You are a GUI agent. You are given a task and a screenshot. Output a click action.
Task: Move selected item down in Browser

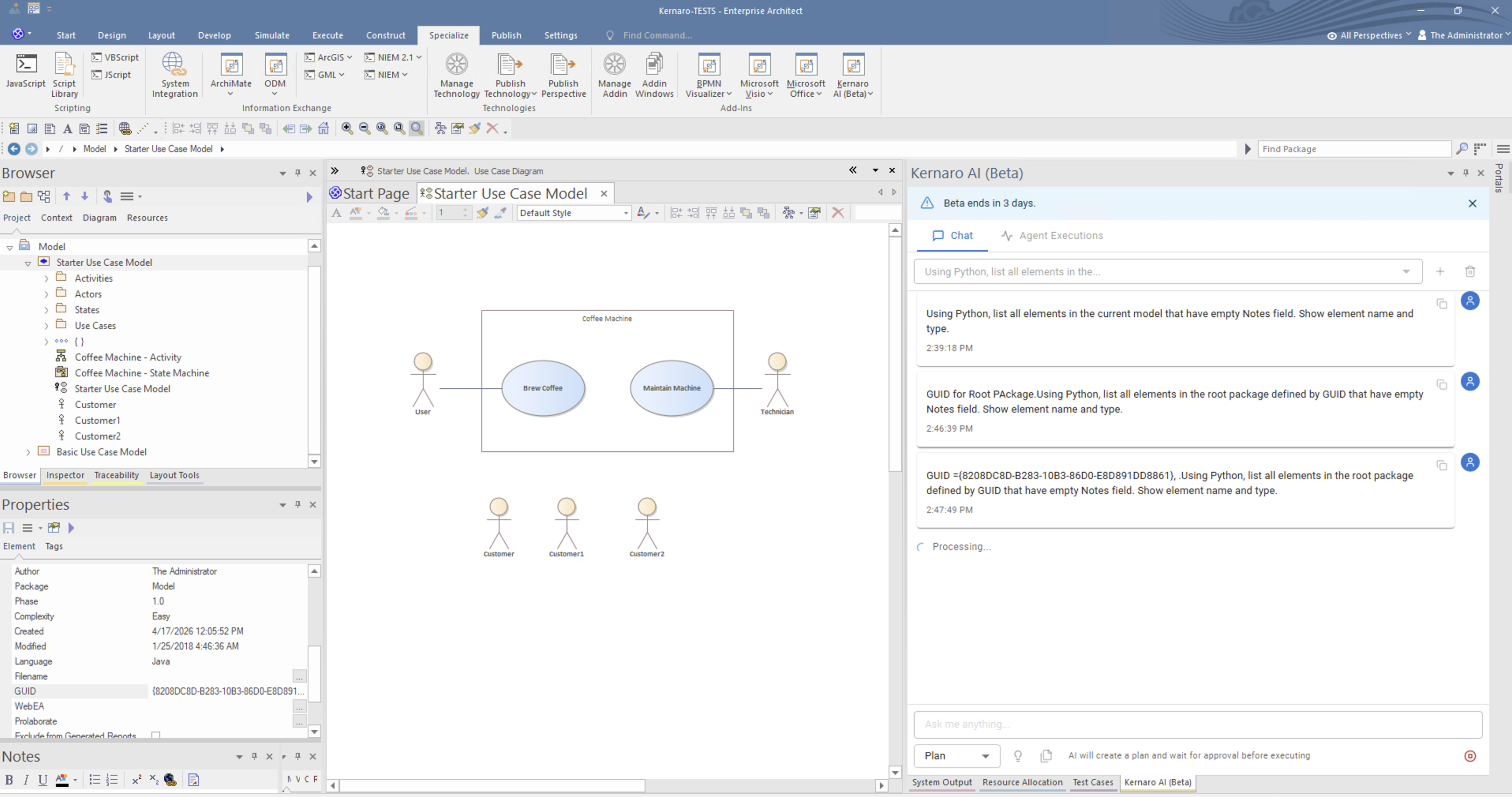pos(85,196)
